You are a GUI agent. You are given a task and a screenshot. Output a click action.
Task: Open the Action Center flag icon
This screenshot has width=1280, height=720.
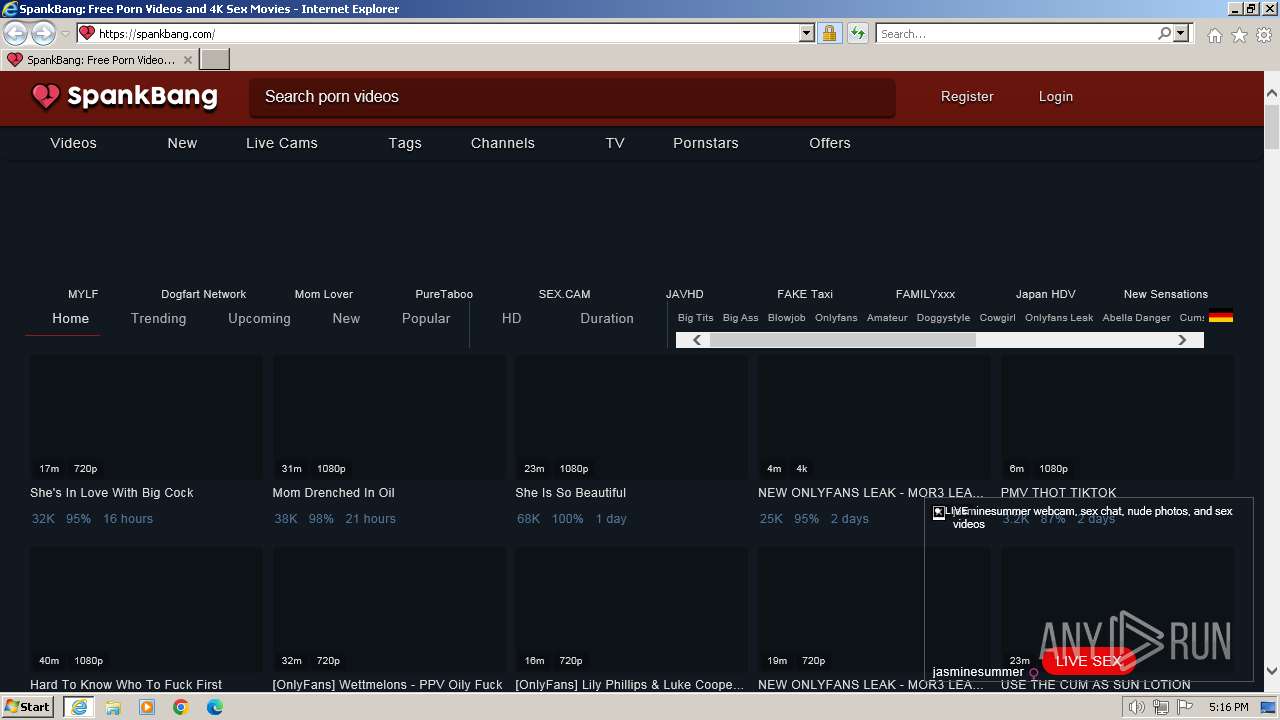[x=1185, y=707]
